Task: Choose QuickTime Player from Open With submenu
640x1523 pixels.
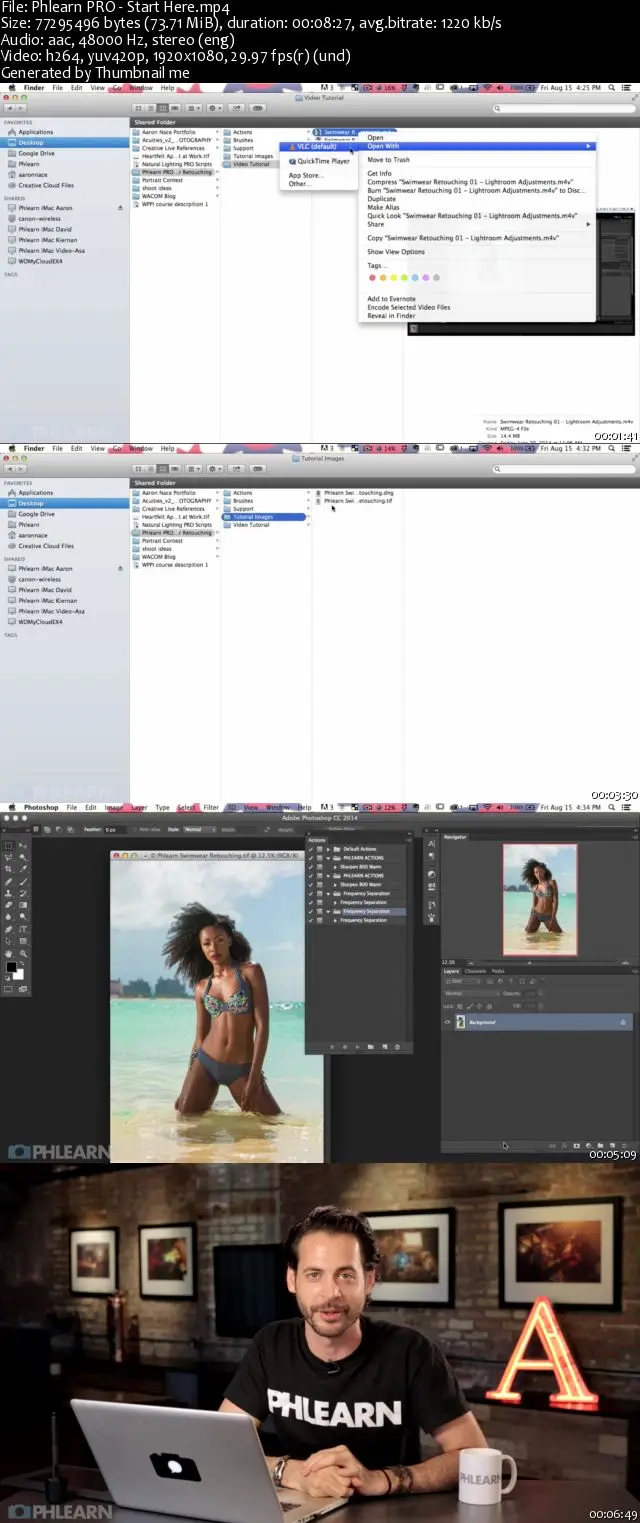Action: point(322,161)
